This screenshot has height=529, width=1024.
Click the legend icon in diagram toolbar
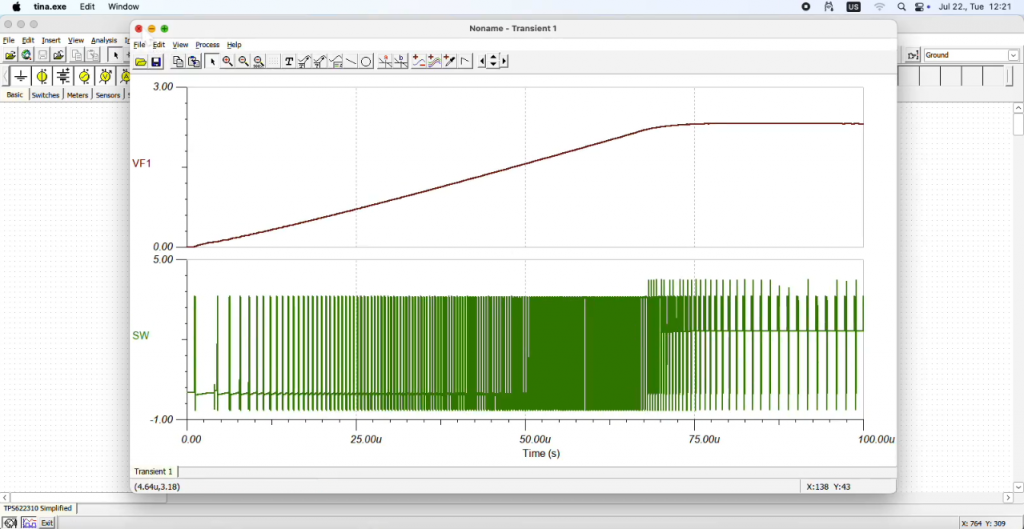point(336,61)
